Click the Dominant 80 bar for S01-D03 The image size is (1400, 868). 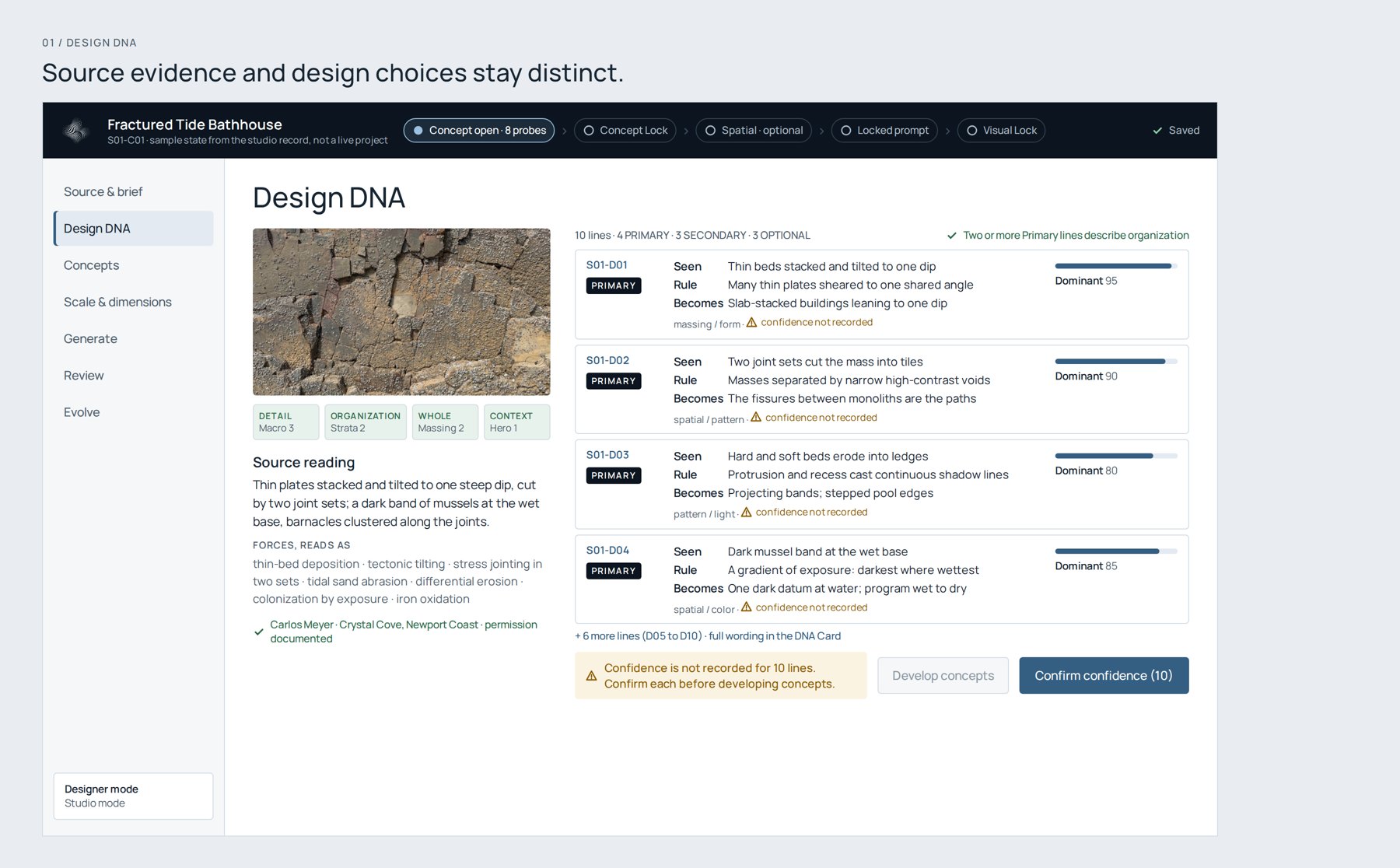(x=1116, y=456)
